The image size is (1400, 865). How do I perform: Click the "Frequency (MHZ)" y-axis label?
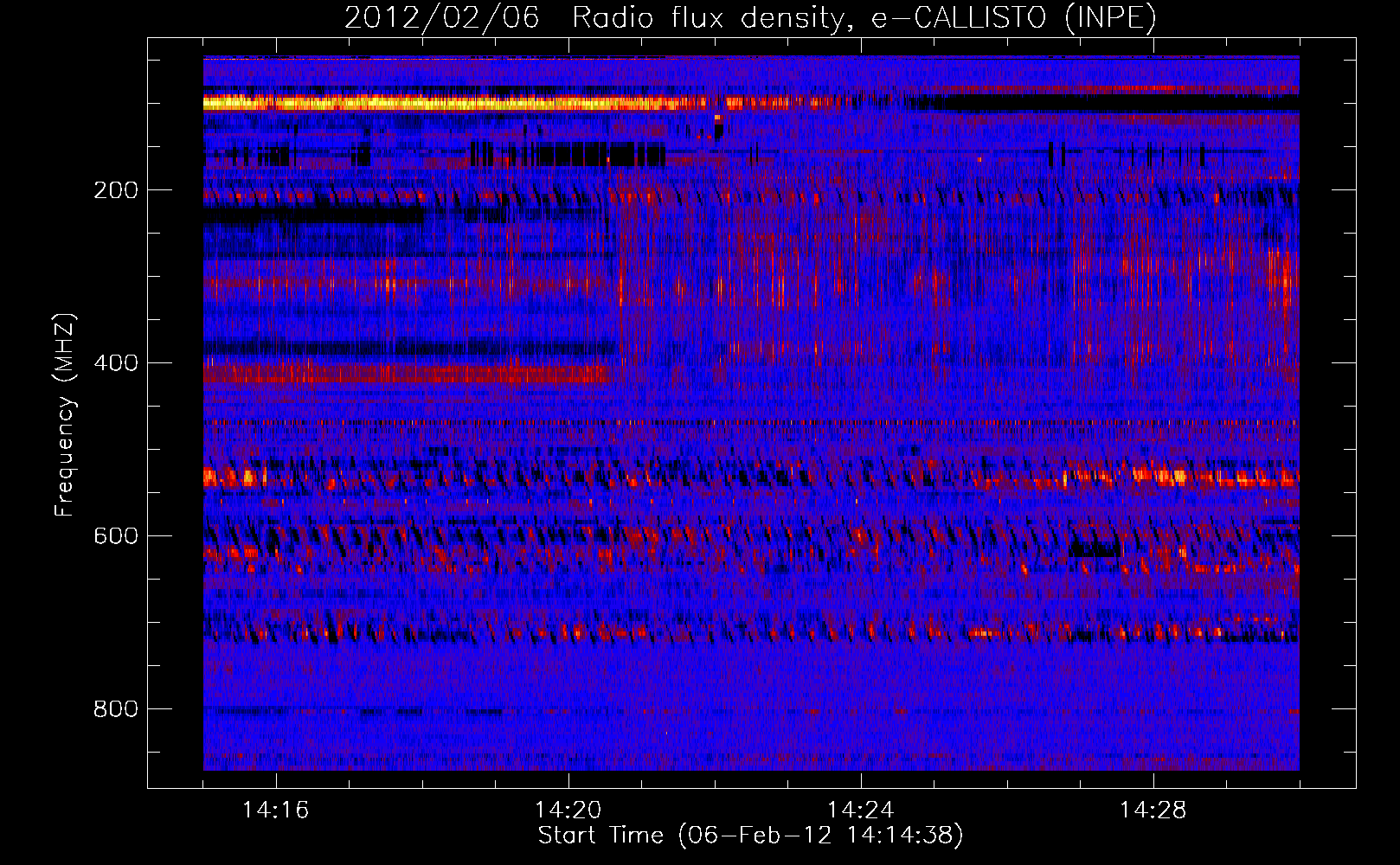click(65, 415)
